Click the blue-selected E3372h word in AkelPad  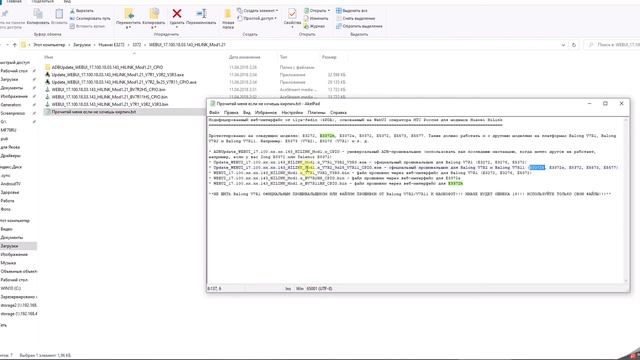(537, 168)
